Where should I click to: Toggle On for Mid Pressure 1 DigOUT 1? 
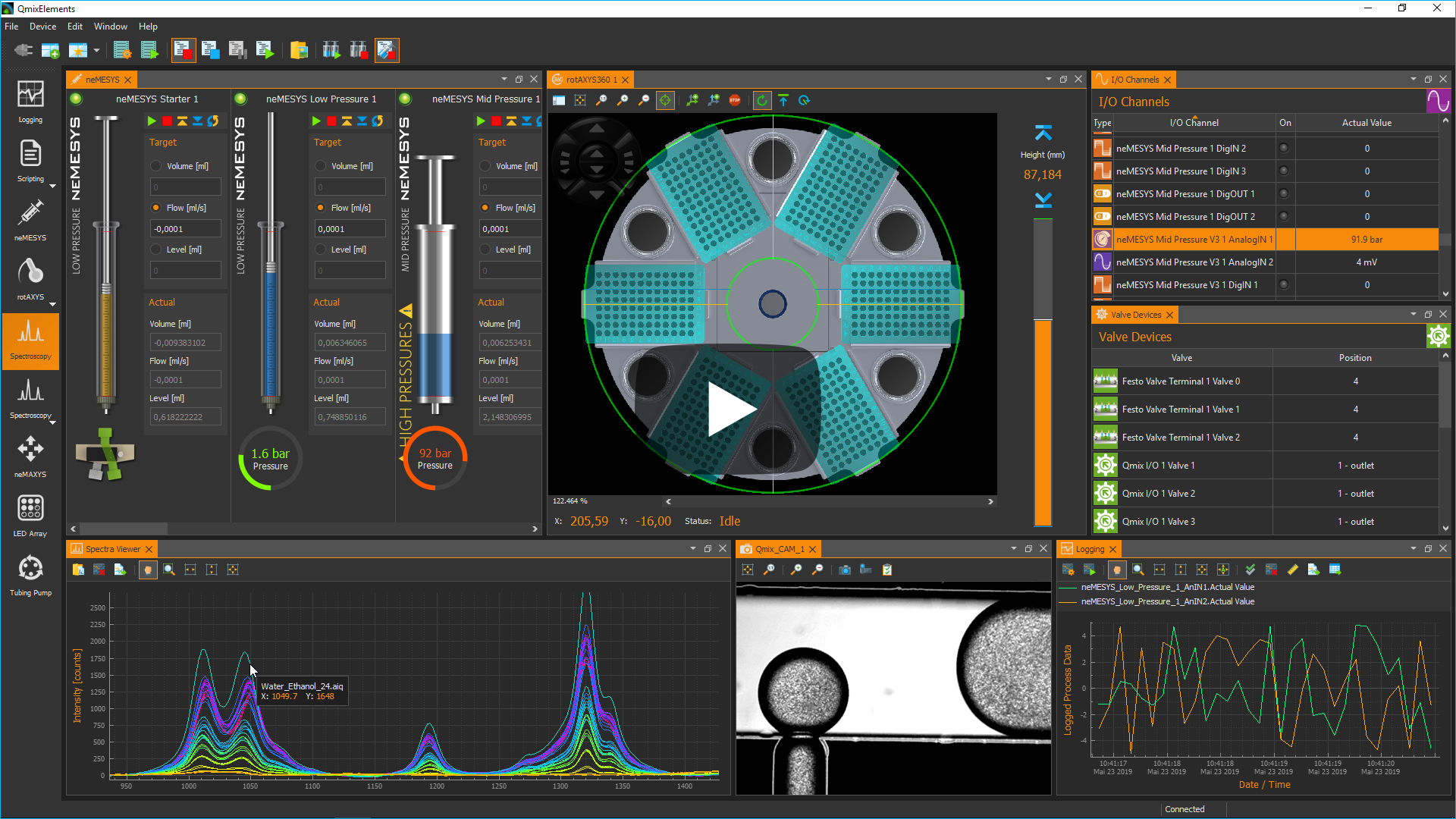[x=1284, y=194]
